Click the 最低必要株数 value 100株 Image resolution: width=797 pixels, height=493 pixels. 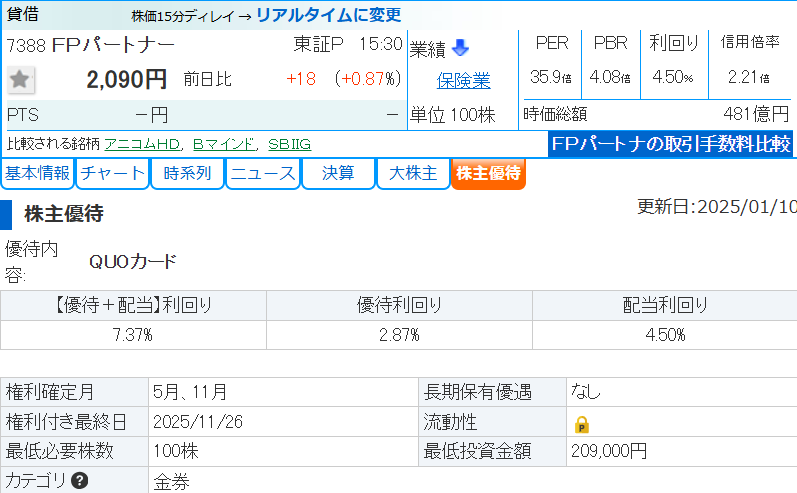pos(176,451)
